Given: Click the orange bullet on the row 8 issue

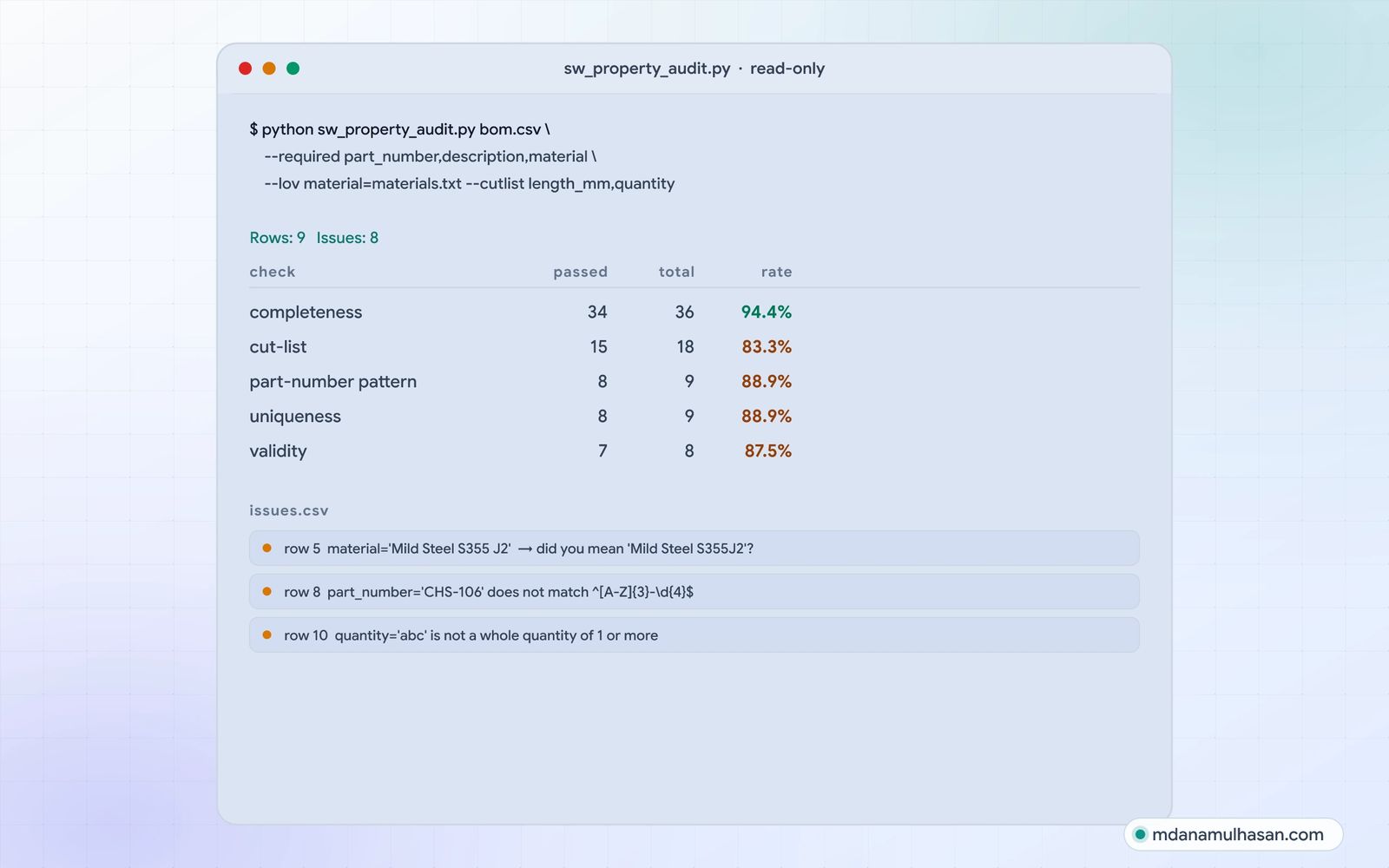Looking at the screenshot, I should point(267,591).
